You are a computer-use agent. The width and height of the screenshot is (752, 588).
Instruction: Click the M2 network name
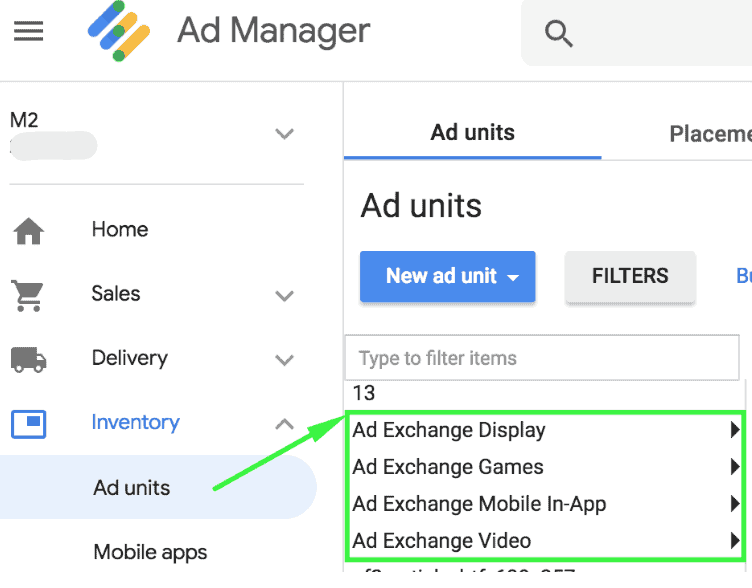(24, 120)
